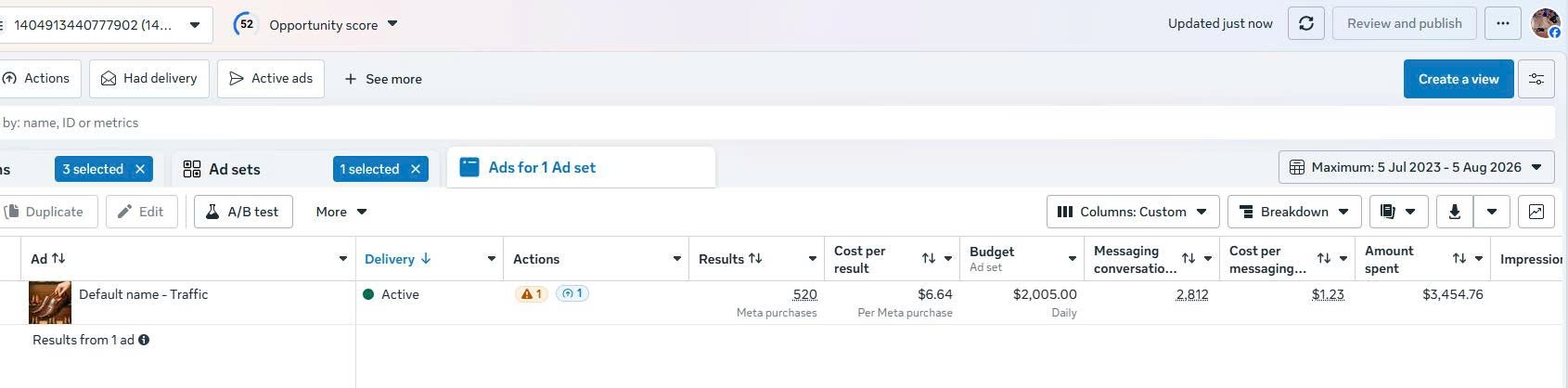
Task: Remove the 1 selected ad sets filter
Action: coord(416,169)
